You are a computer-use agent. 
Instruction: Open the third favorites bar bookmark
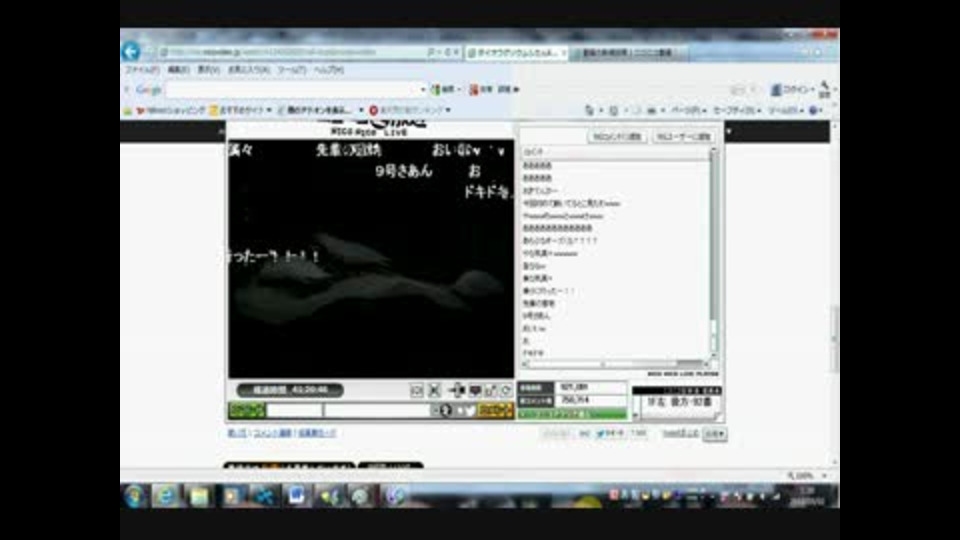click(x=315, y=110)
